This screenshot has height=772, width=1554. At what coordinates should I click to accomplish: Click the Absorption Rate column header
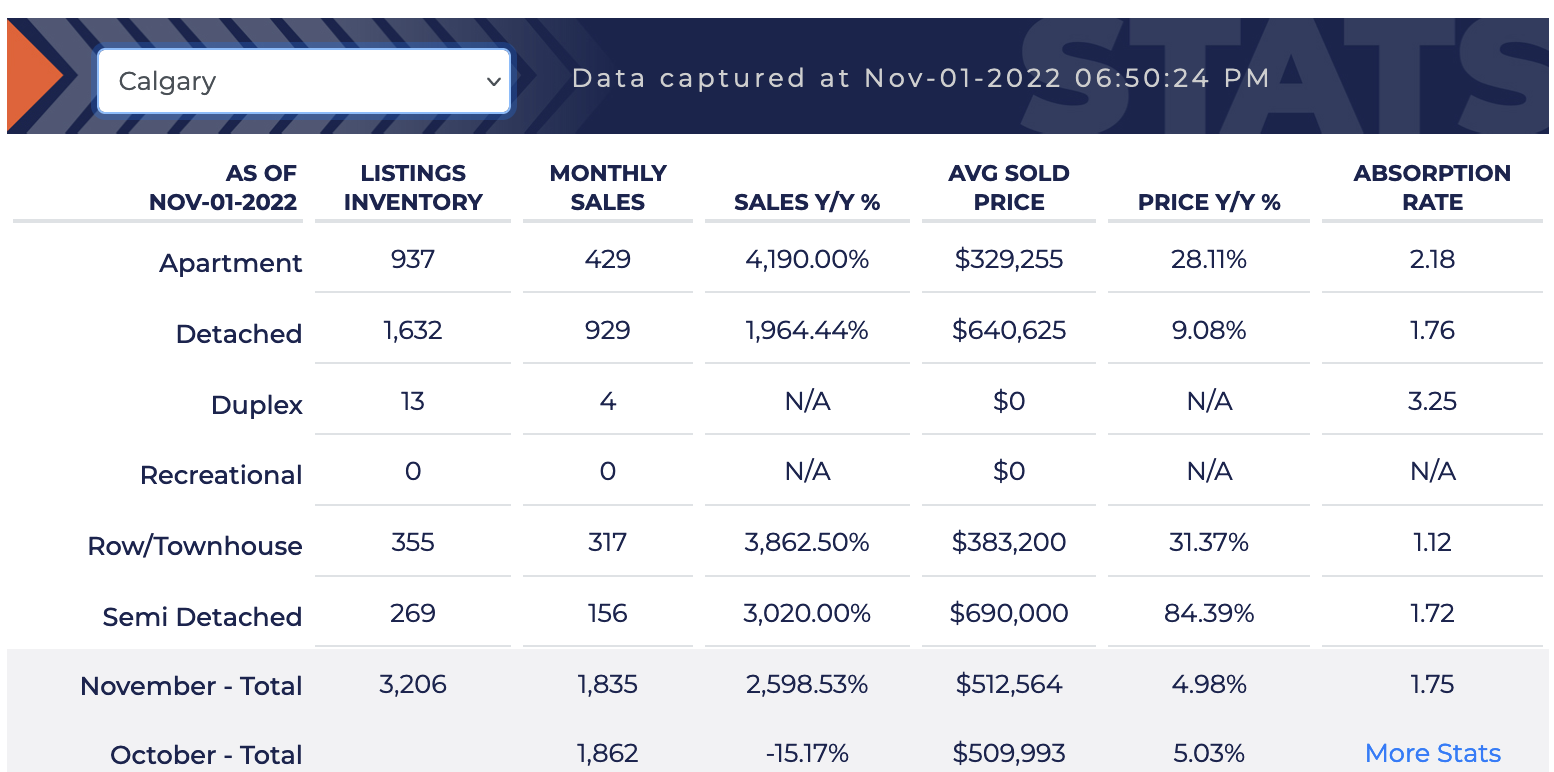(x=1432, y=188)
